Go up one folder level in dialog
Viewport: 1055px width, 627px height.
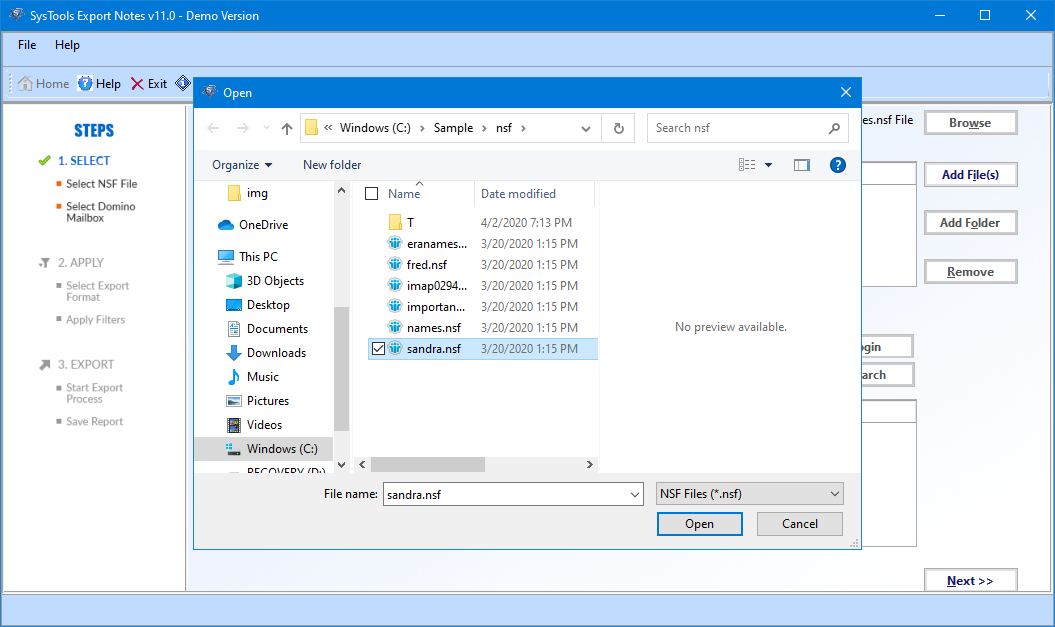click(287, 128)
